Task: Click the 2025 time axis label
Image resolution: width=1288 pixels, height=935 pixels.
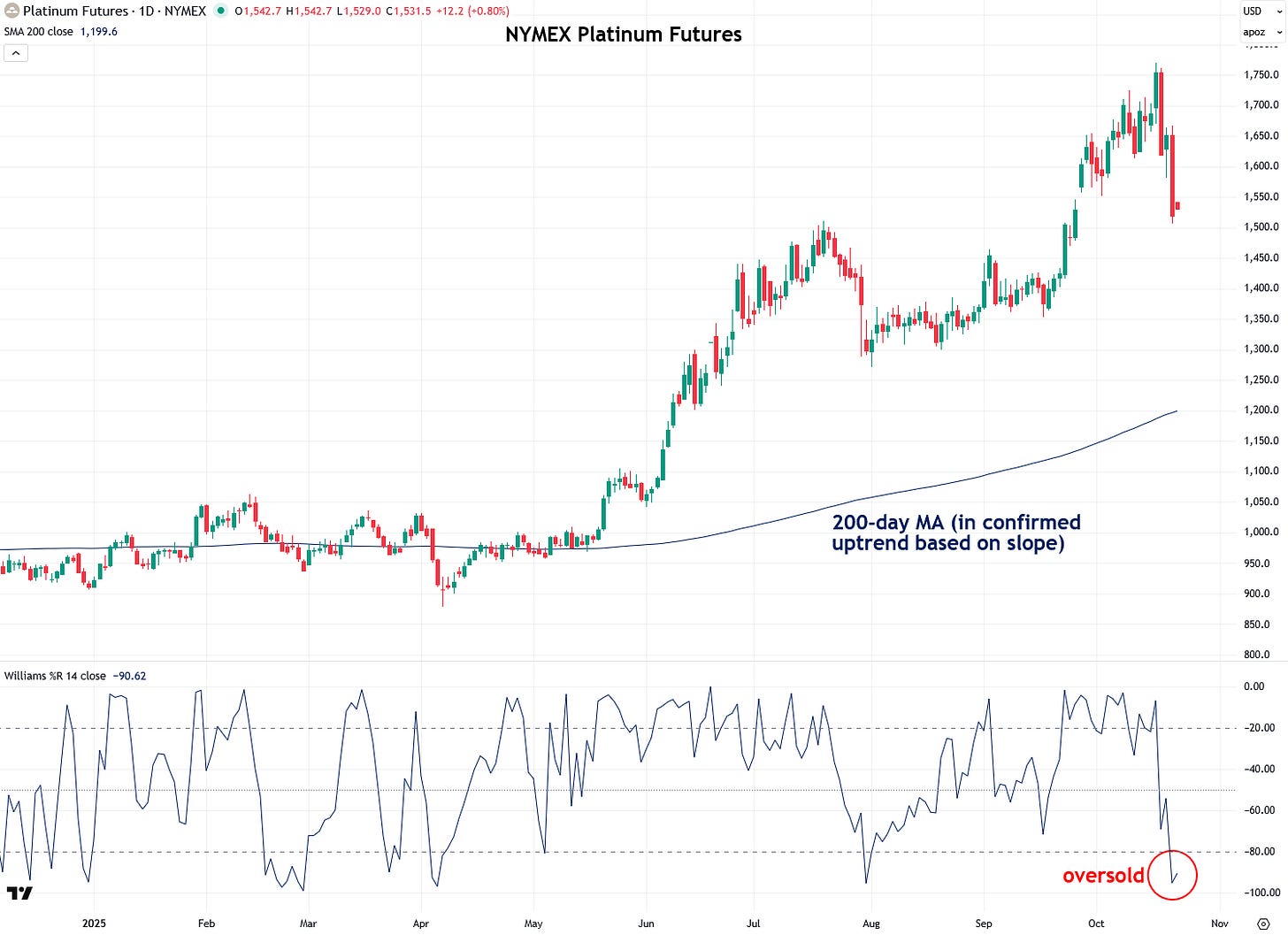Action: 94,924
